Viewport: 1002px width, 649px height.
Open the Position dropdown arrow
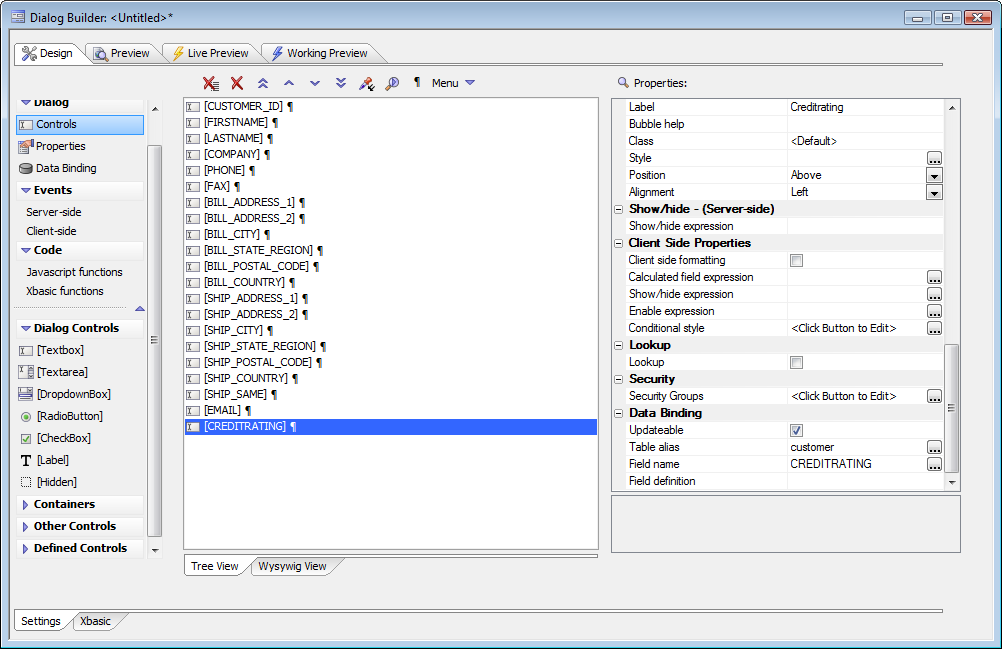pyautogui.click(x=934, y=176)
